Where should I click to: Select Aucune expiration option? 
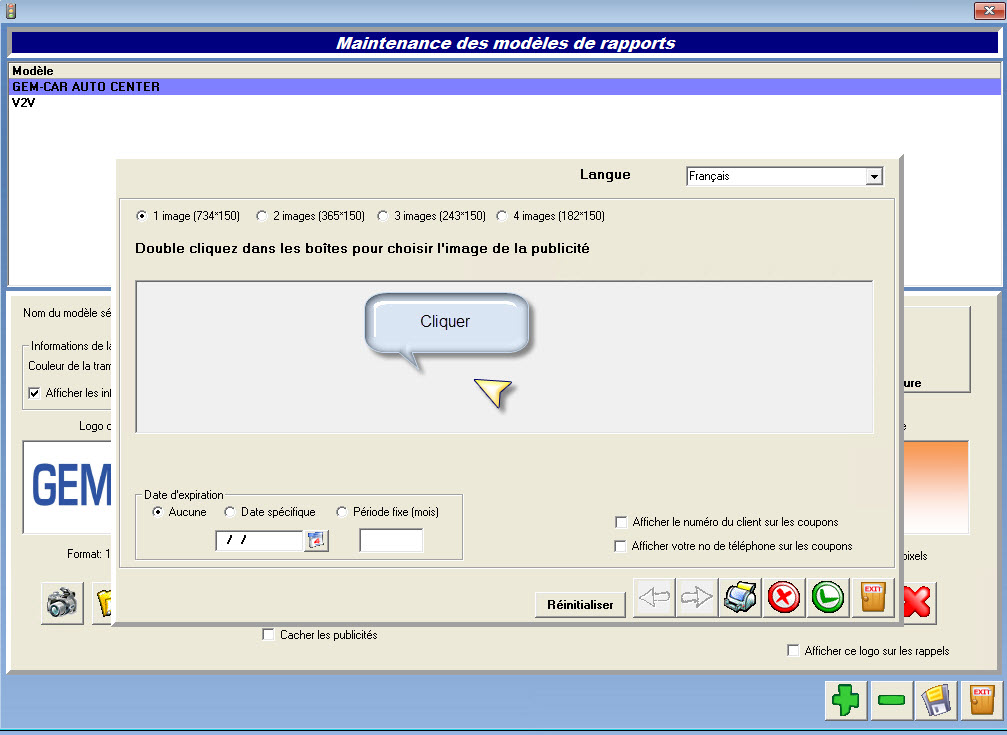pos(179,512)
